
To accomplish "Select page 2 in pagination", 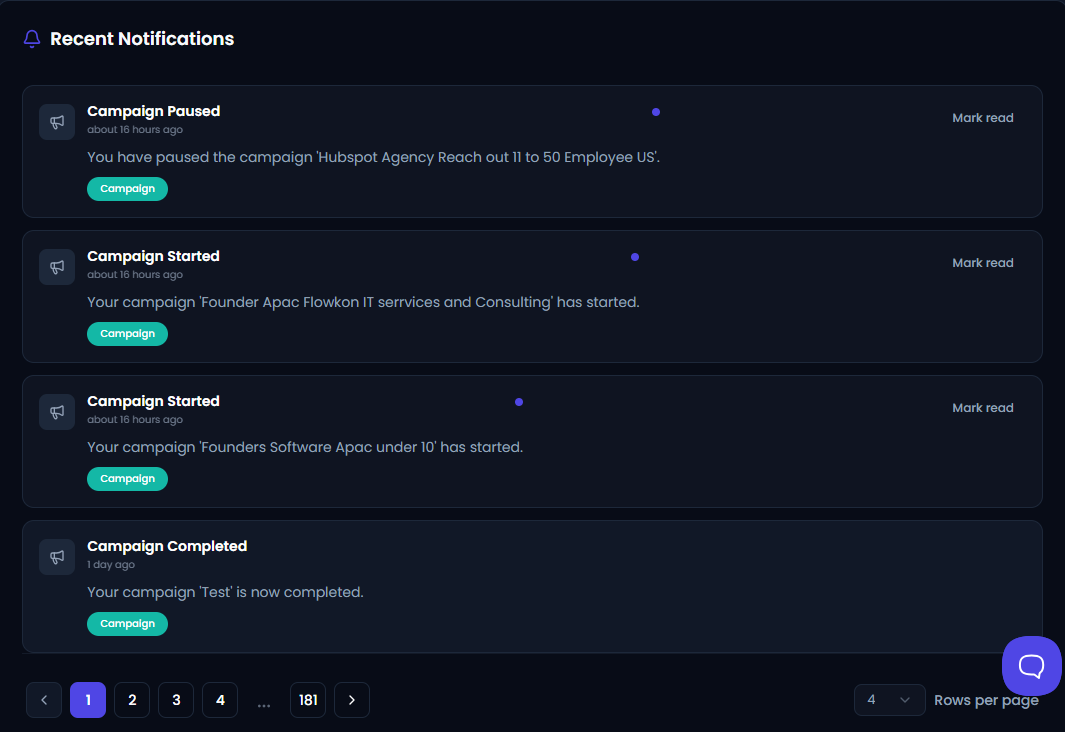I will 132,699.
